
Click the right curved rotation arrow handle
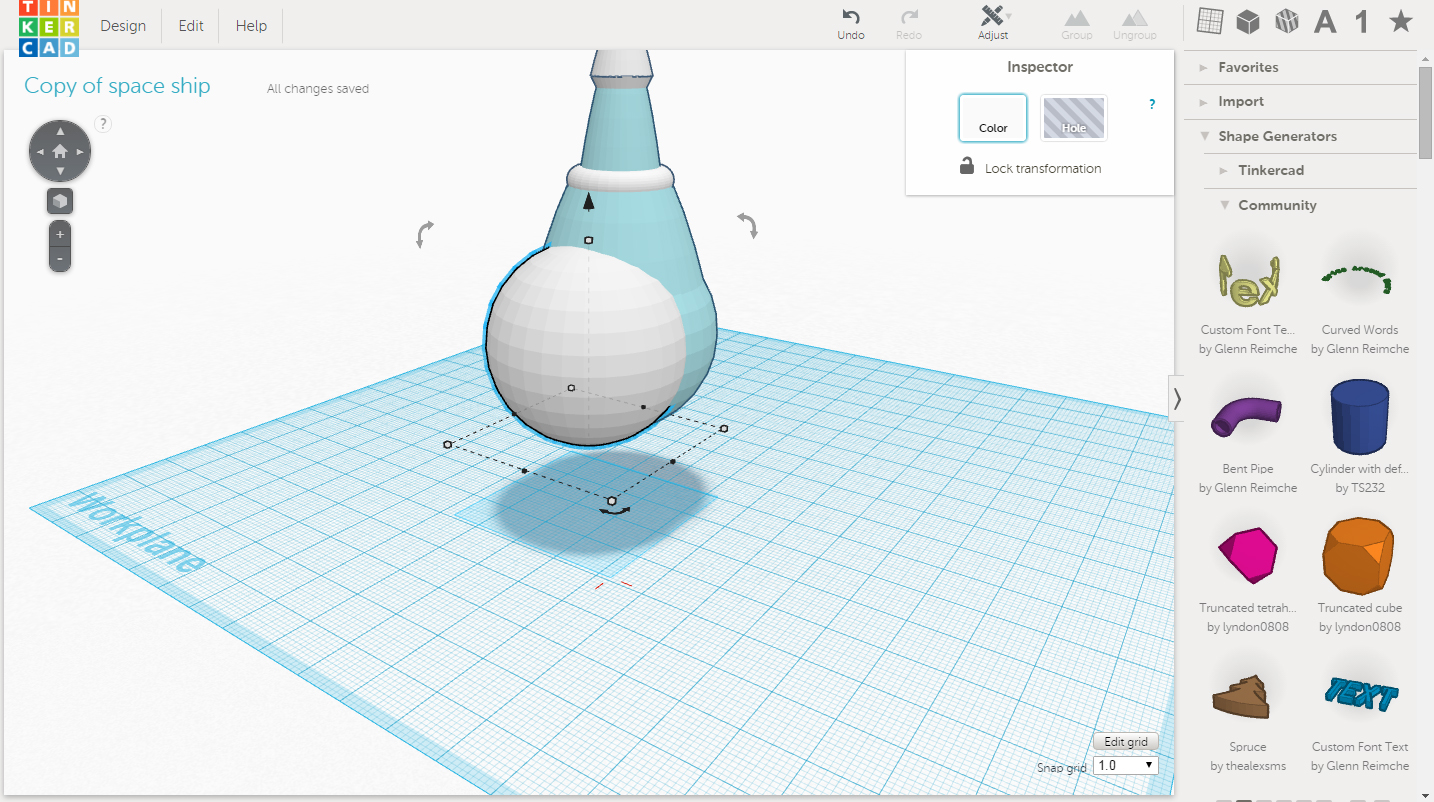pos(748,225)
